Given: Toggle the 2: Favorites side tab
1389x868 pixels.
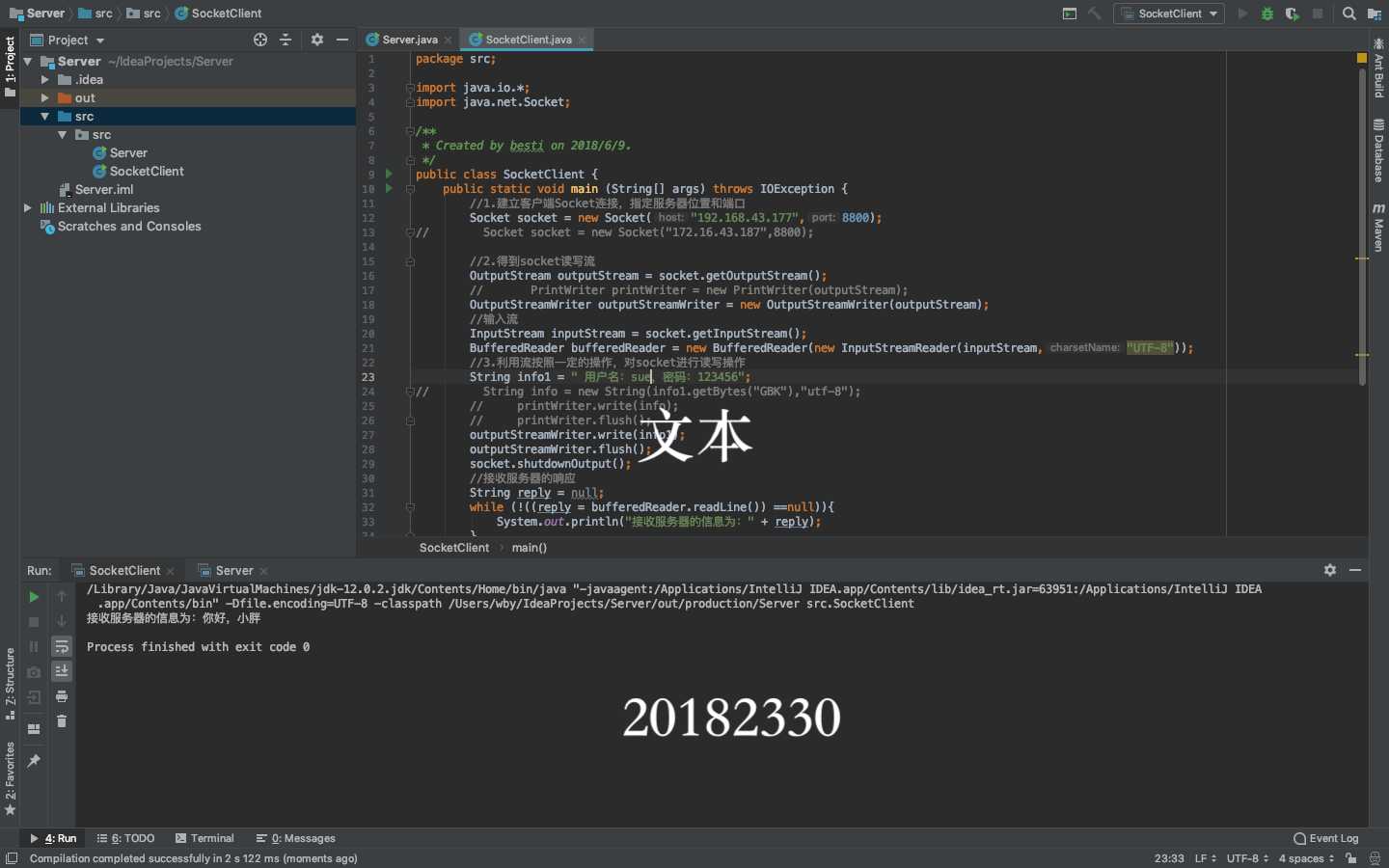Looking at the screenshot, I should [10, 779].
